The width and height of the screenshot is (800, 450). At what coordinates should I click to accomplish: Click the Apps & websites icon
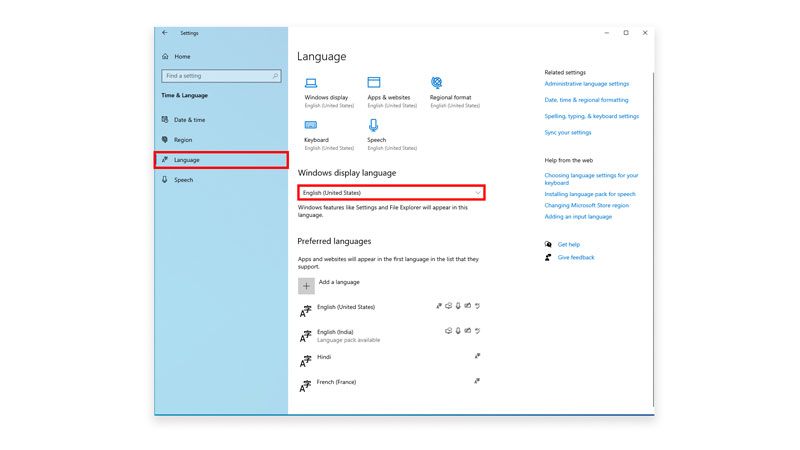(373, 82)
